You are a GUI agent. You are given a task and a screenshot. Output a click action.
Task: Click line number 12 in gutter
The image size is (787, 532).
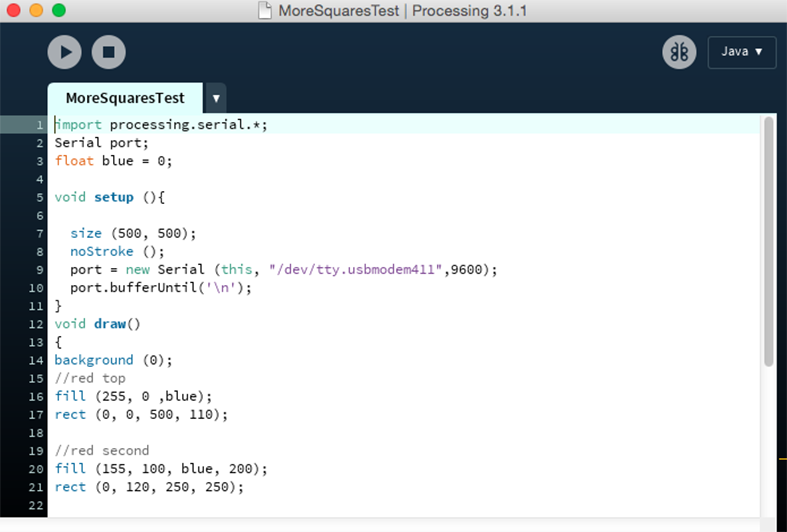pos(36,324)
